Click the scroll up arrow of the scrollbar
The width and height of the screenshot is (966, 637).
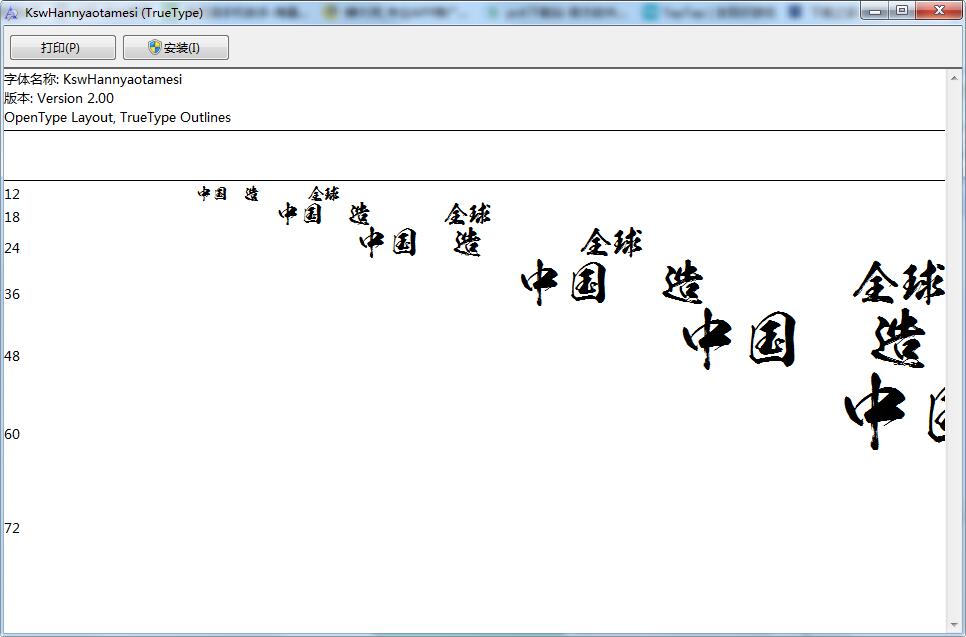(954, 78)
